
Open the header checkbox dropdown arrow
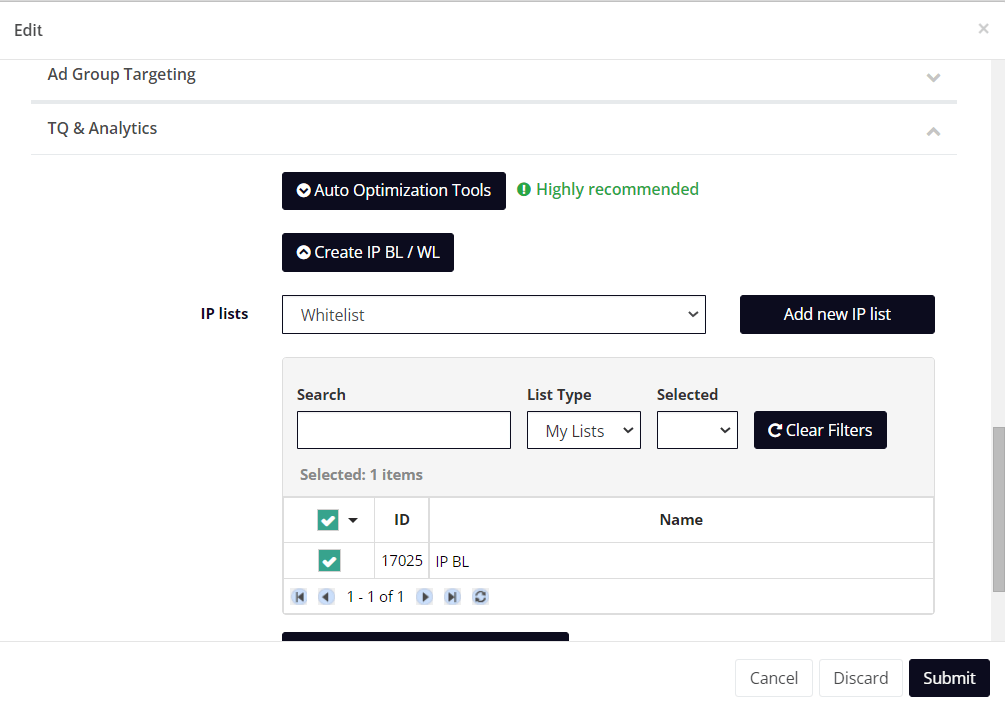[353, 520]
